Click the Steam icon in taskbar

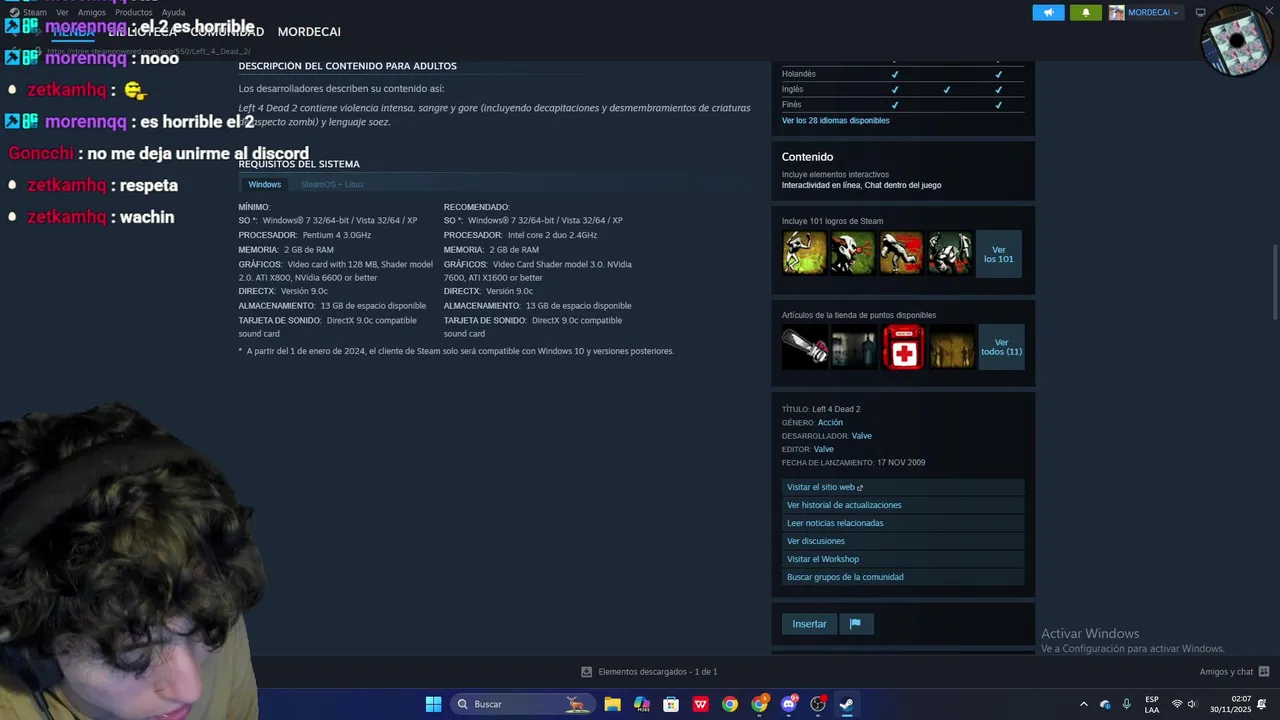[847, 704]
